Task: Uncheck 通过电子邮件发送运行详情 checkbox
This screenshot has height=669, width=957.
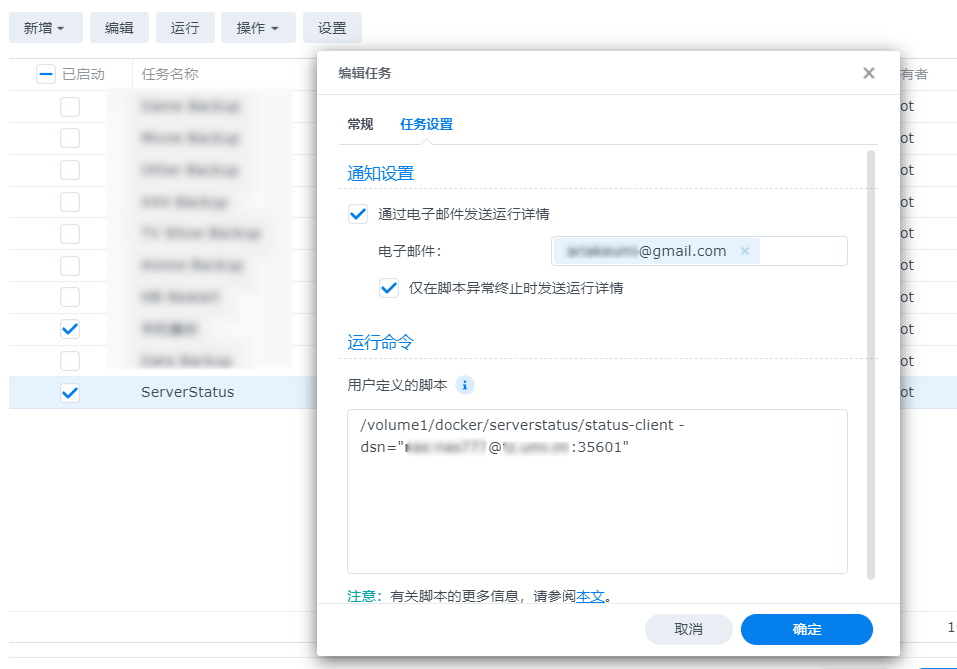Action: (x=358, y=214)
